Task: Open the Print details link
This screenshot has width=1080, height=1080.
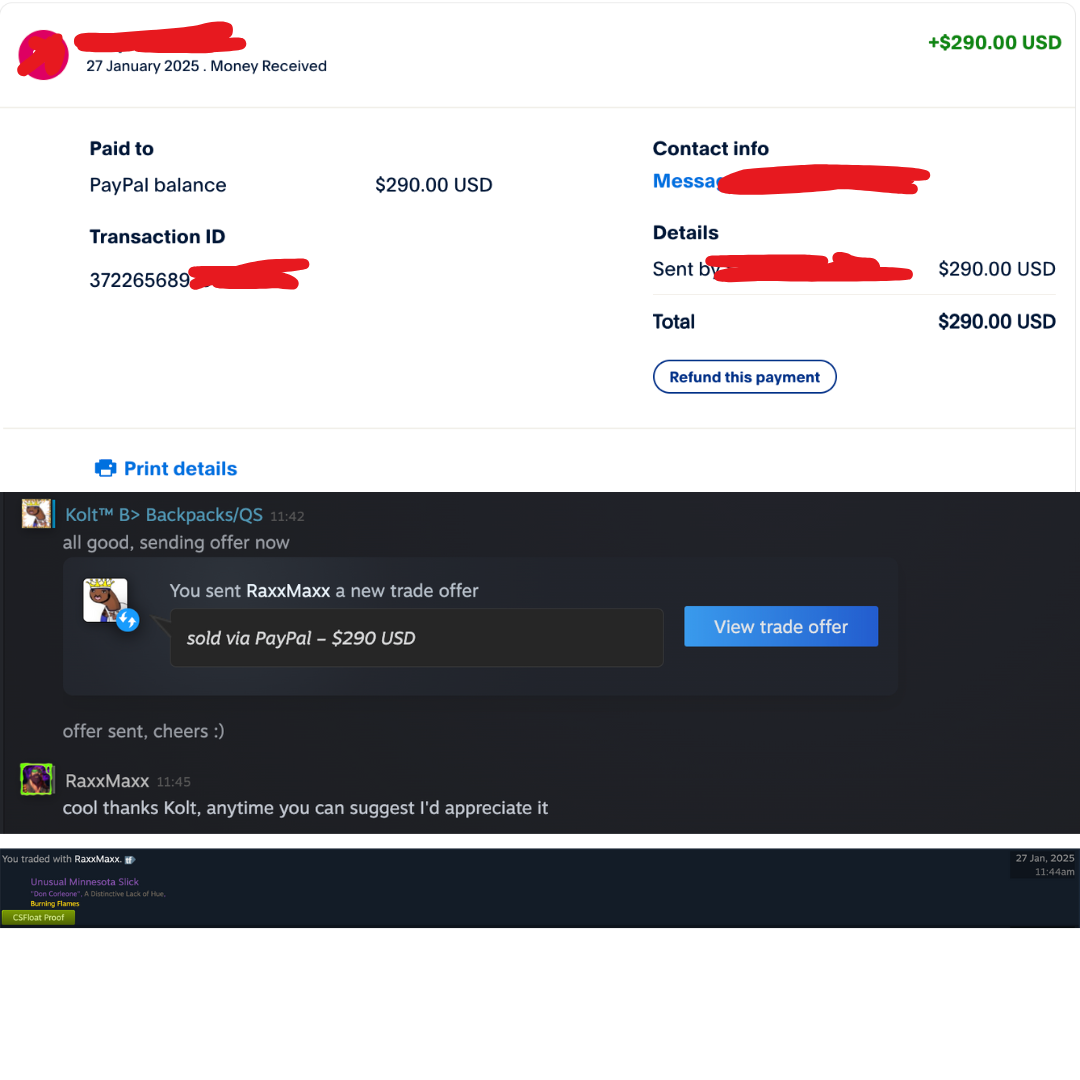Action: pos(180,468)
